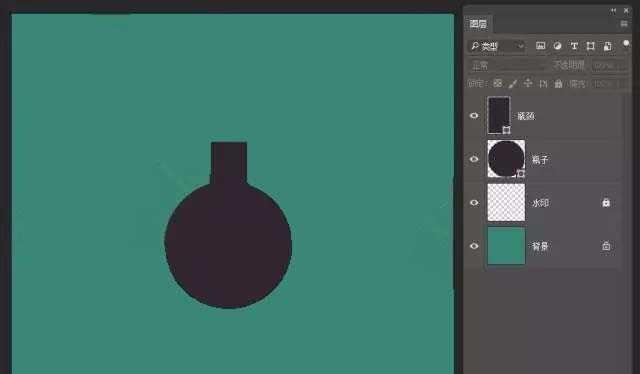Viewport: 640px width, 374px height.
Task: Open the 正常 blend mode dropdown
Action: 506,65
